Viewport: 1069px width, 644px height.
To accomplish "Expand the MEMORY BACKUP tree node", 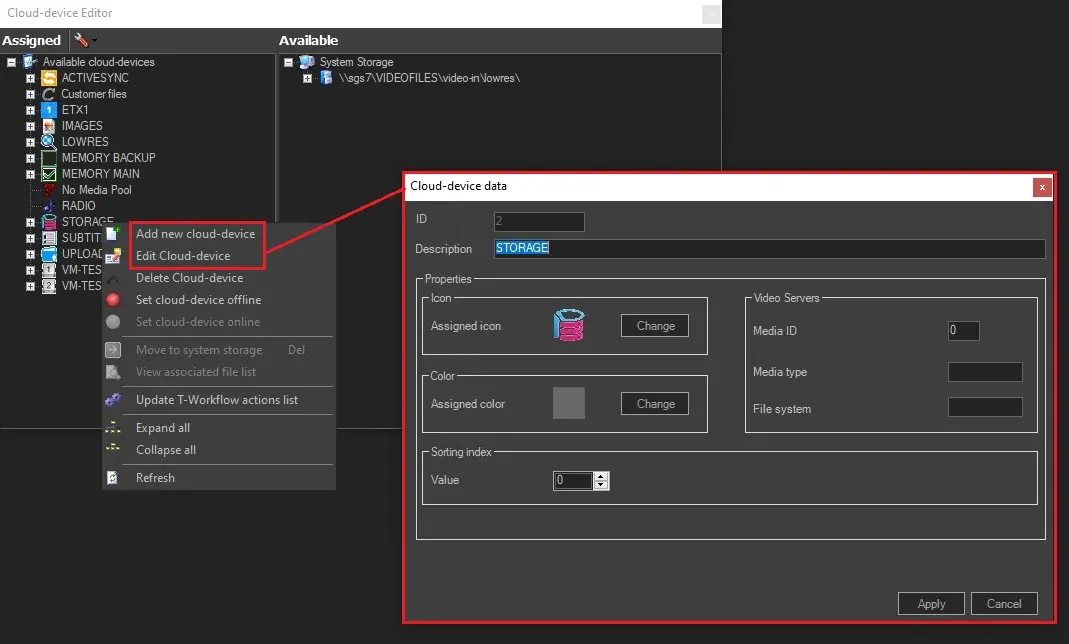I will tap(31, 158).
